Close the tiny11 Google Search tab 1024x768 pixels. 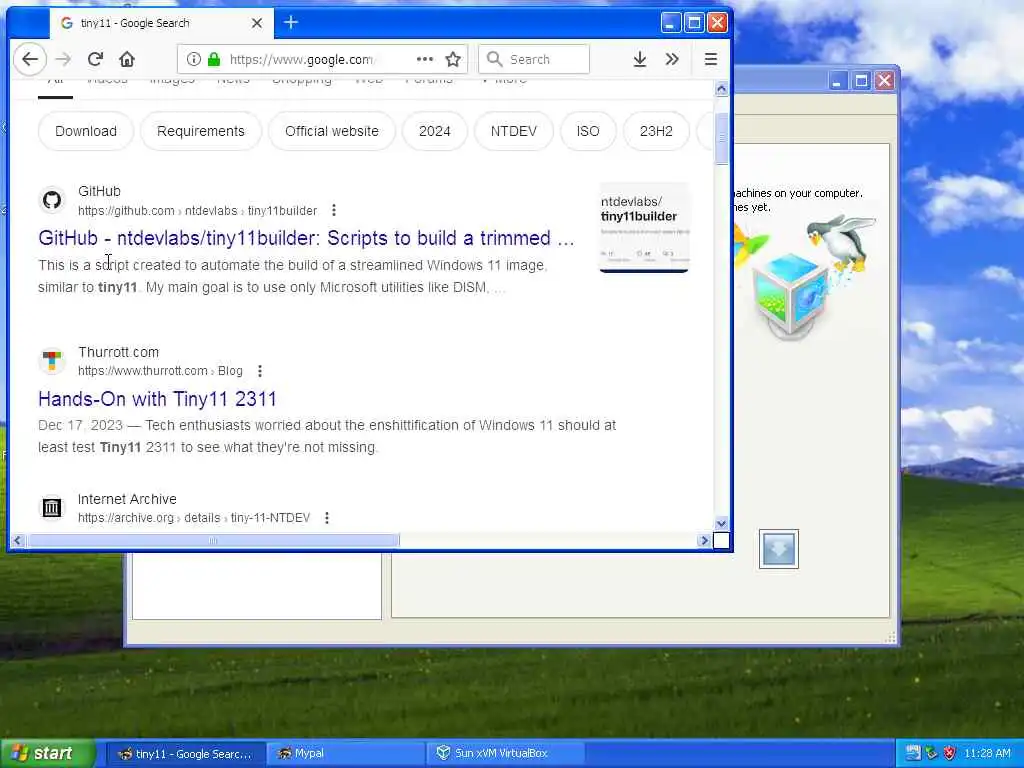(x=257, y=23)
